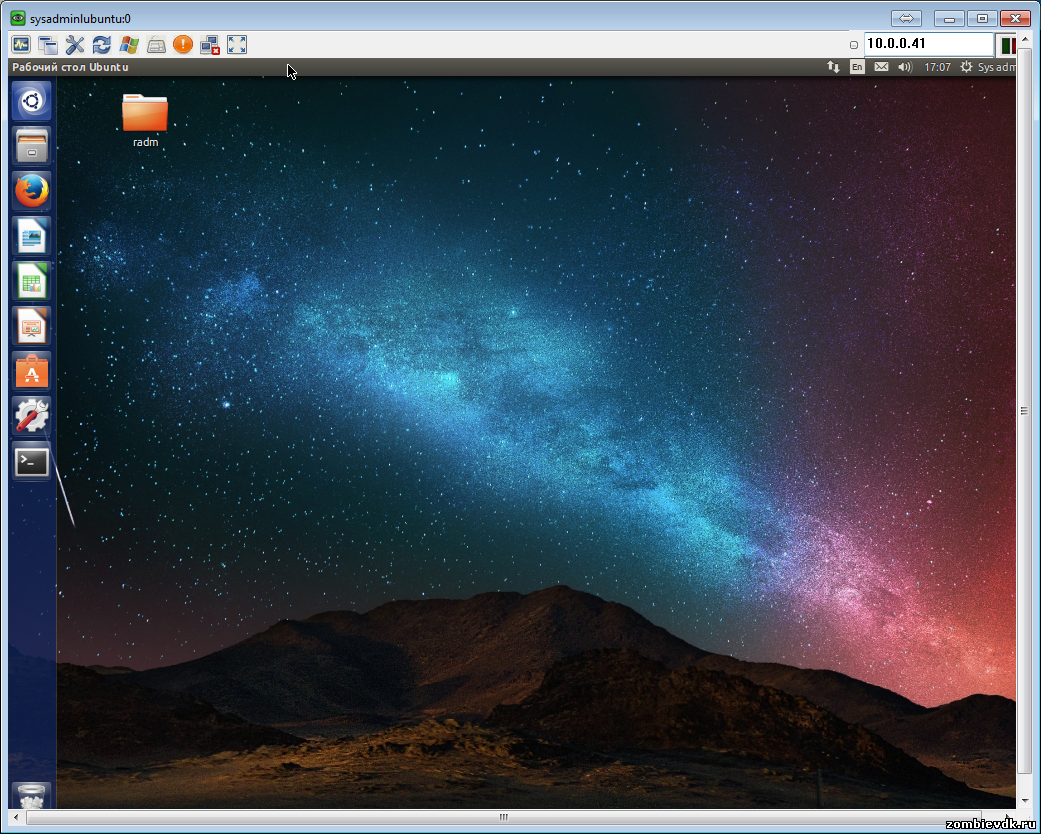Viewport: 1041px width, 834px height.
Task: Toggle the small checkbox beside IP field
Action: [854, 45]
